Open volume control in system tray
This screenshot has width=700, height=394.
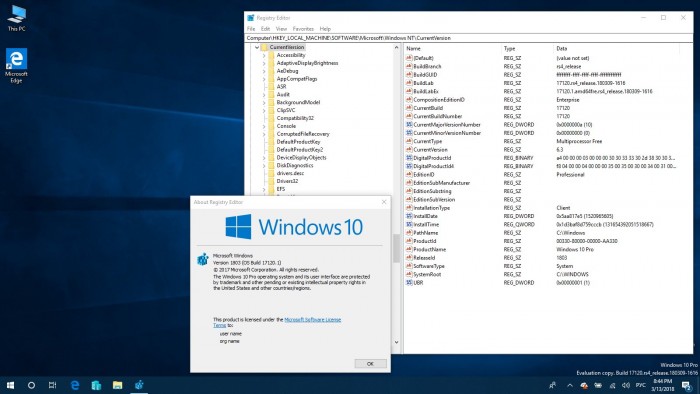point(625,385)
